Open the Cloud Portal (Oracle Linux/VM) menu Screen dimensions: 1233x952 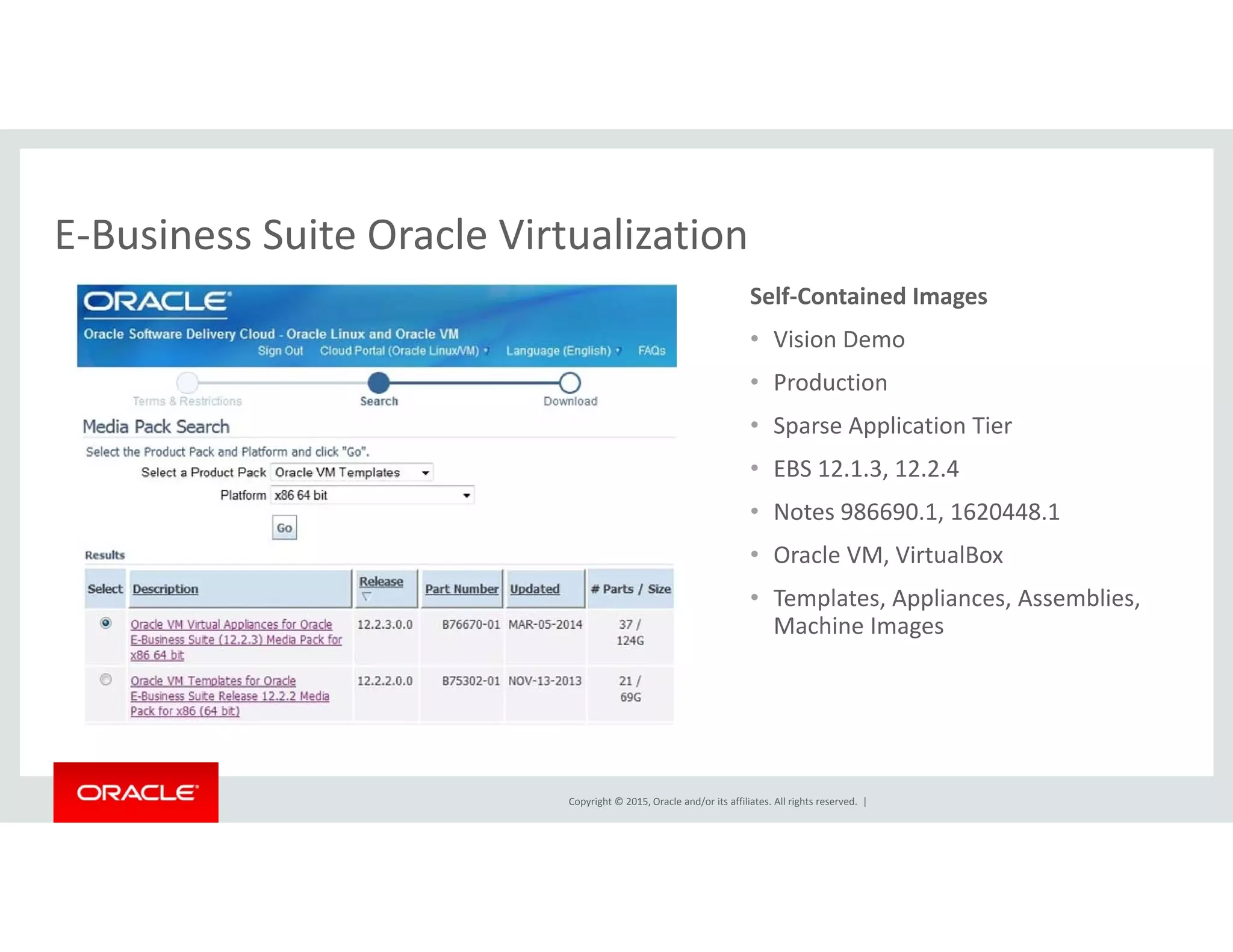click(404, 351)
